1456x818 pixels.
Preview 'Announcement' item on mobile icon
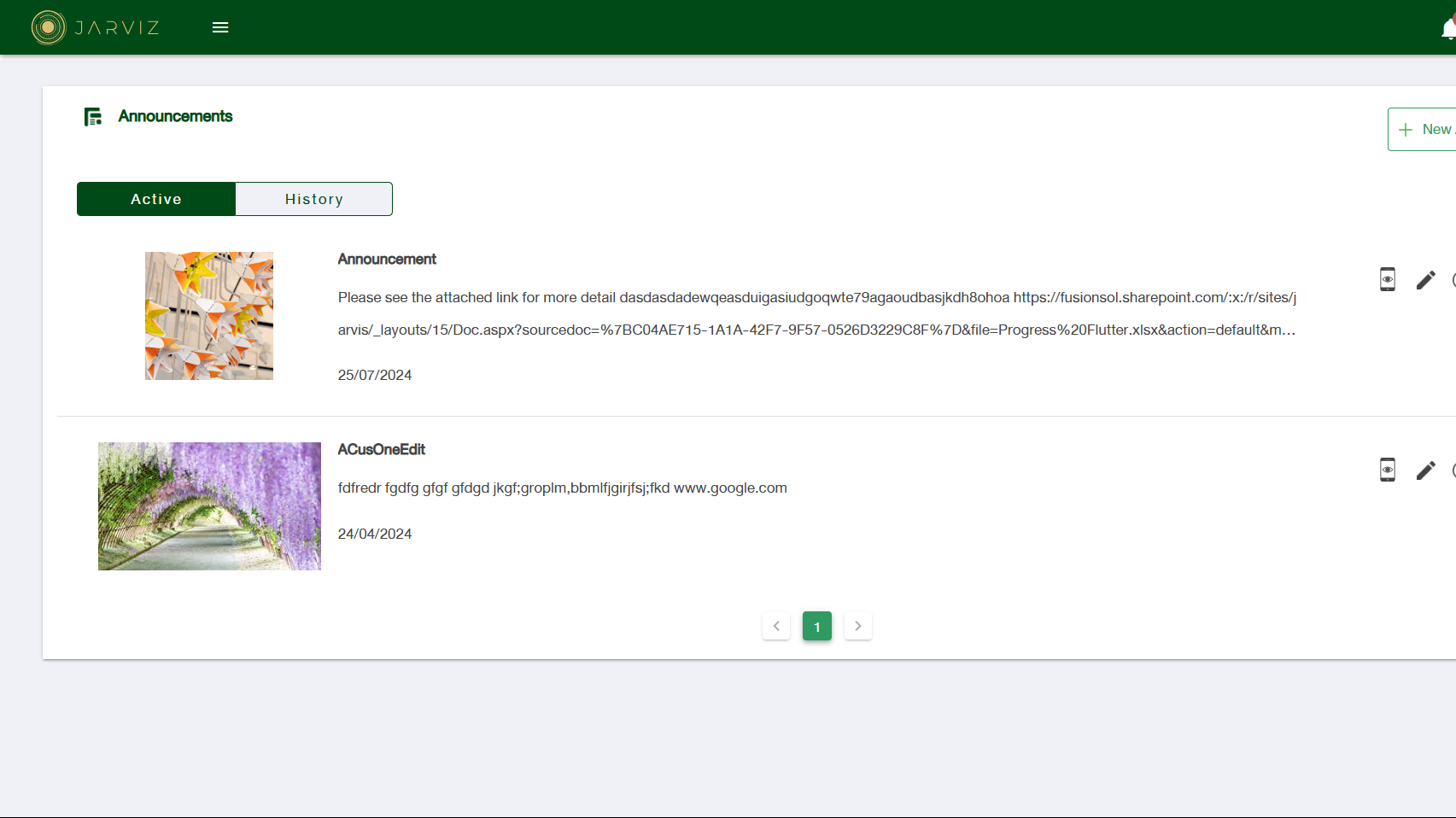(1388, 280)
